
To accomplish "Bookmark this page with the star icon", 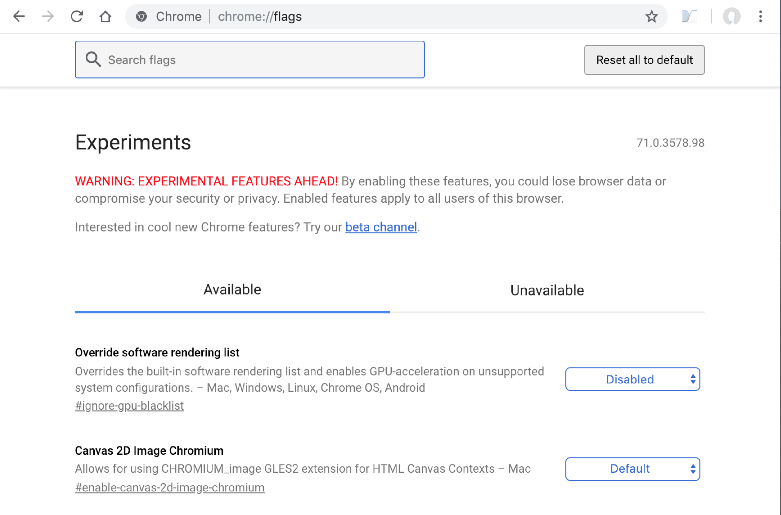I will pyautogui.click(x=651, y=16).
